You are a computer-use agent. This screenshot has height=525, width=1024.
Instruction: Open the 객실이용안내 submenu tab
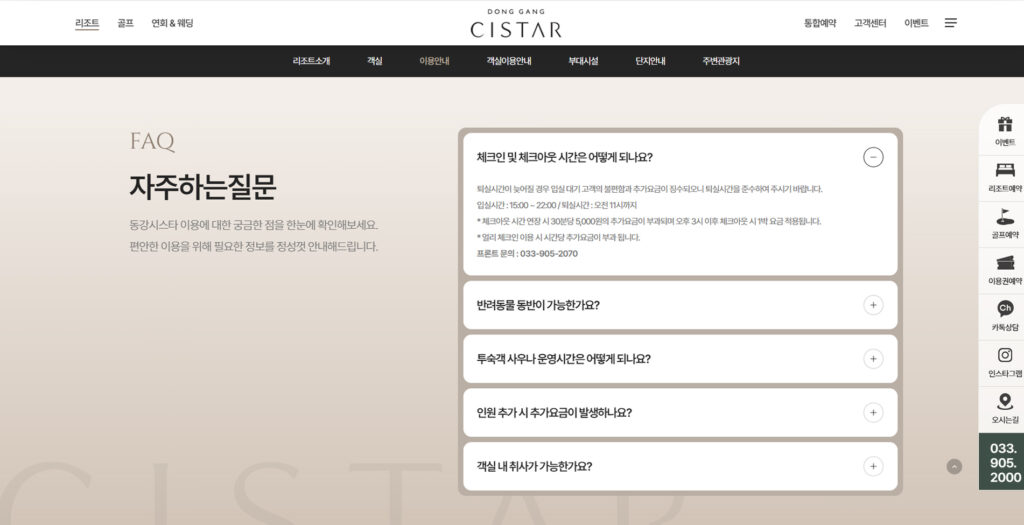pyautogui.click(x=509, y=61)
